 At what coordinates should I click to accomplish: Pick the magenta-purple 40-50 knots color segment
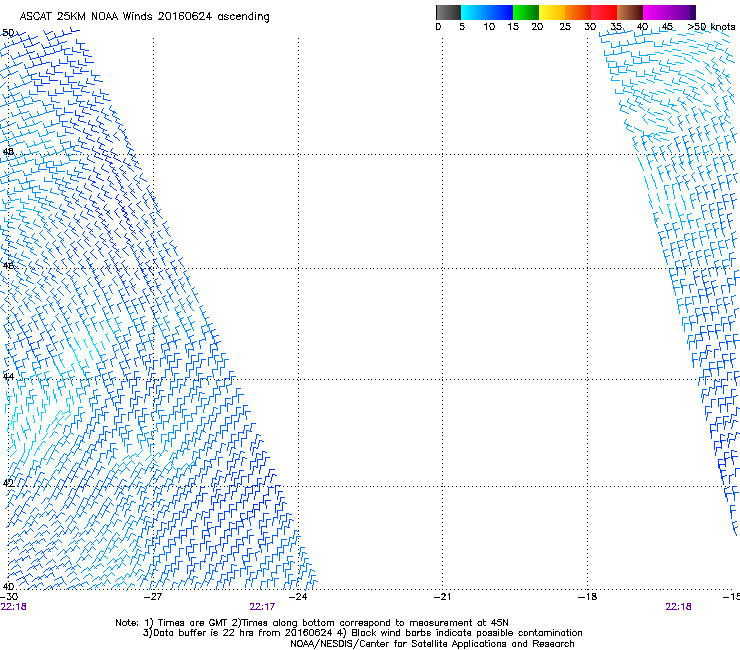669,12
